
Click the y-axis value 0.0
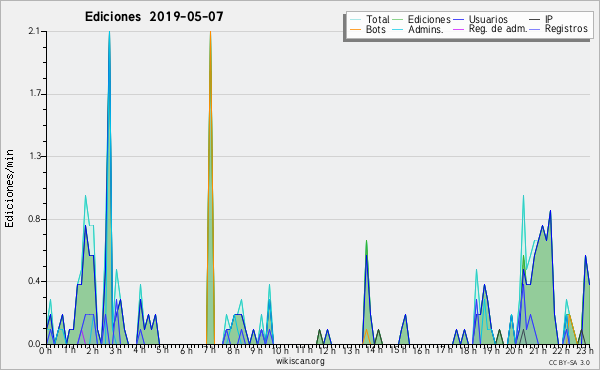34,344
